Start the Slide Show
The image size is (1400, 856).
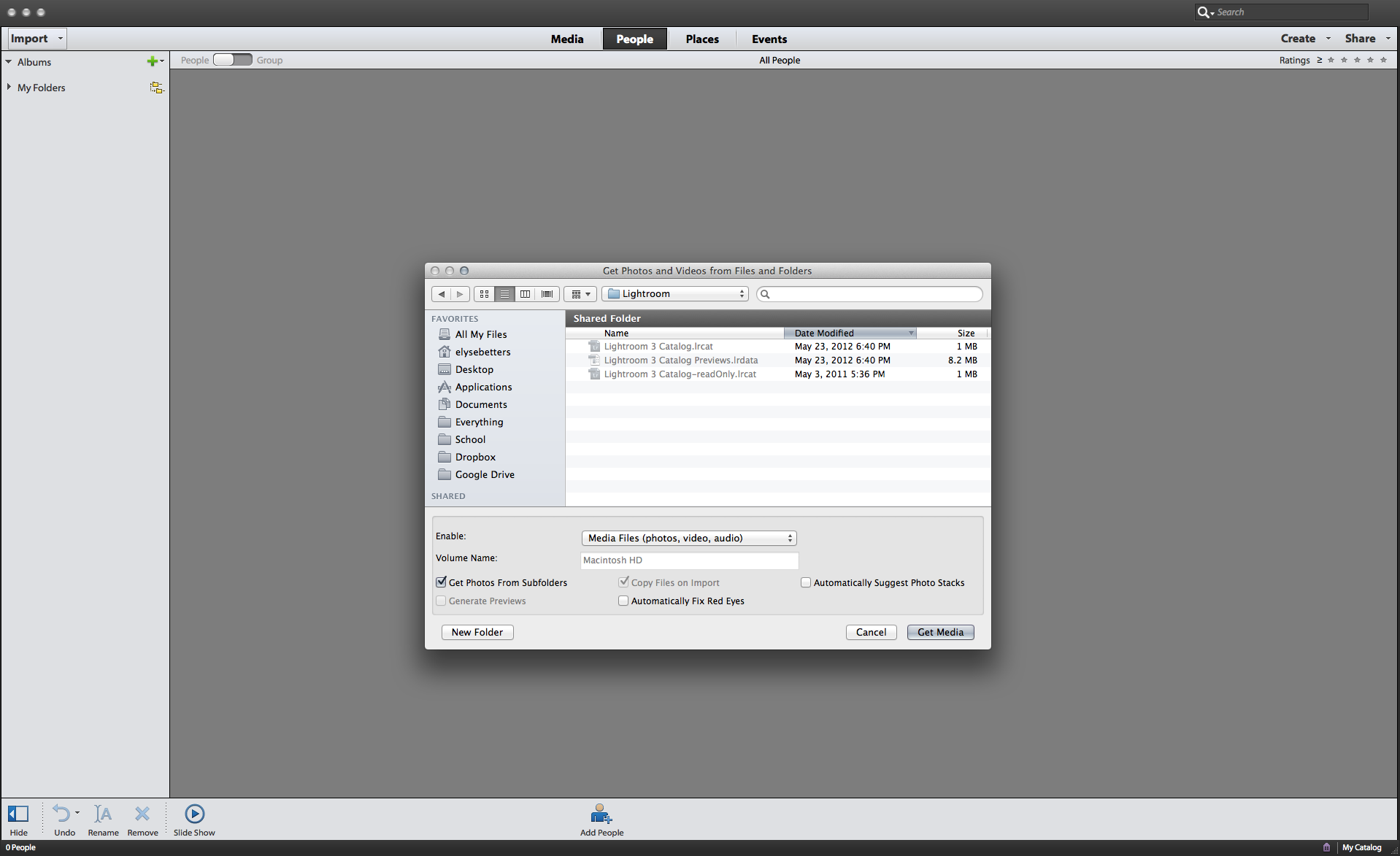coord(194,814)
